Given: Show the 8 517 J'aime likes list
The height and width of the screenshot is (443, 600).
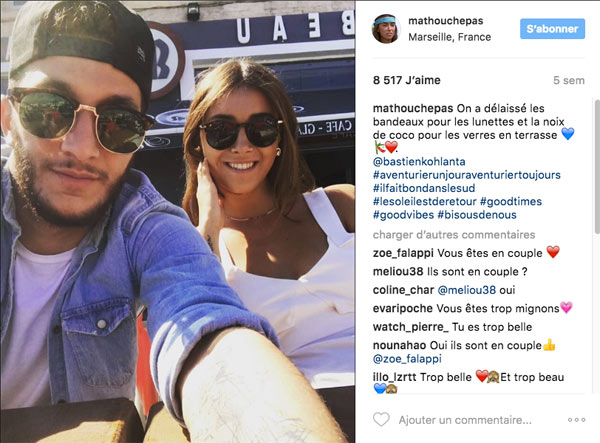Looking at the screenshot, I should [407, 80].
